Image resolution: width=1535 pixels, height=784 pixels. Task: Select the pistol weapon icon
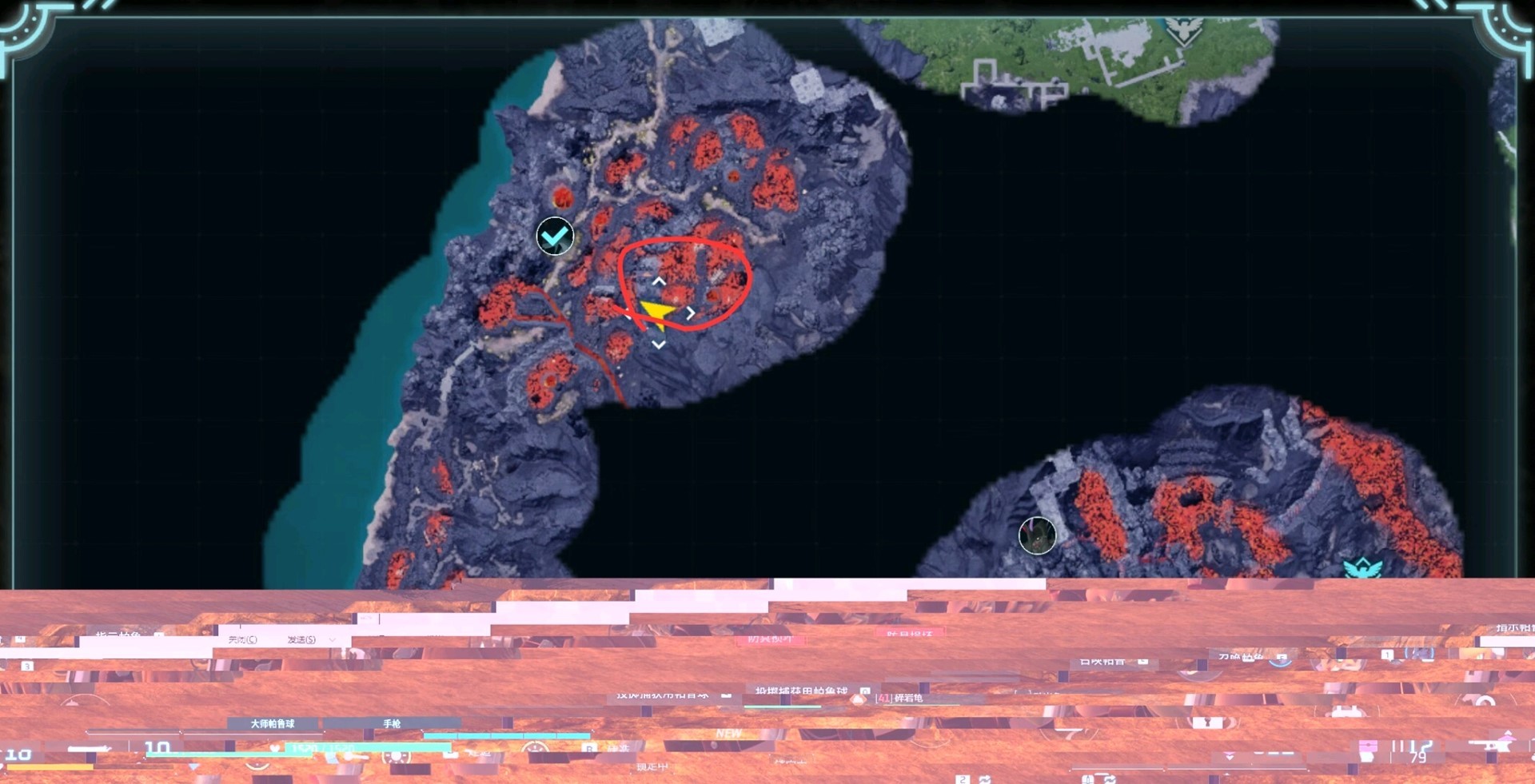pyautogui.click(x=88, y=749)
